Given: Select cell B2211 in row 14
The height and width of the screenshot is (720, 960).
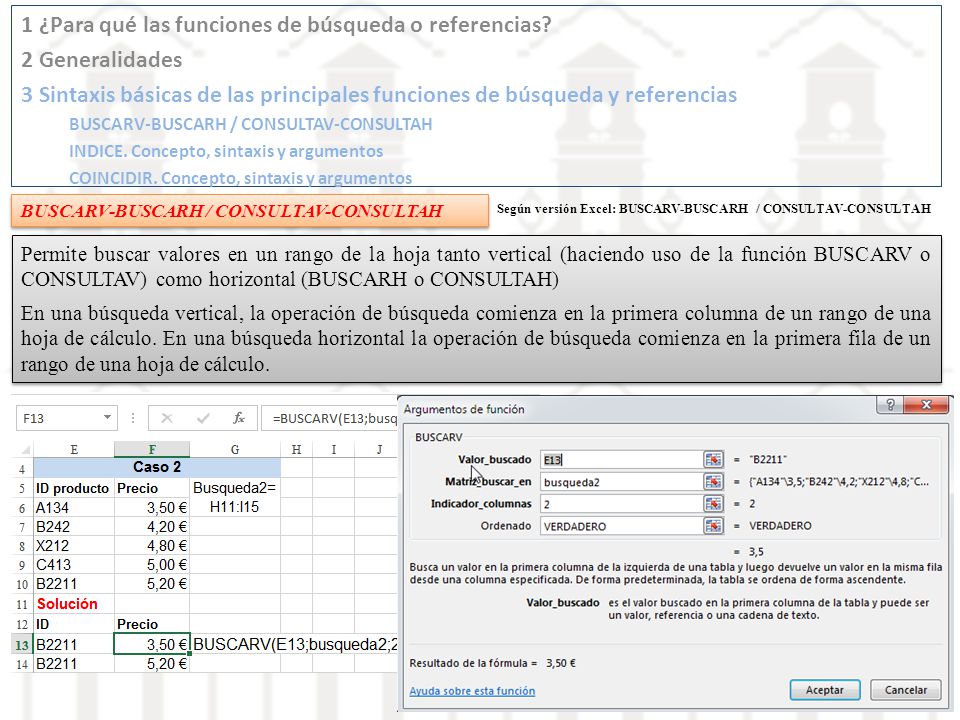Looking at the screenshot, I should tap(74, 664).
